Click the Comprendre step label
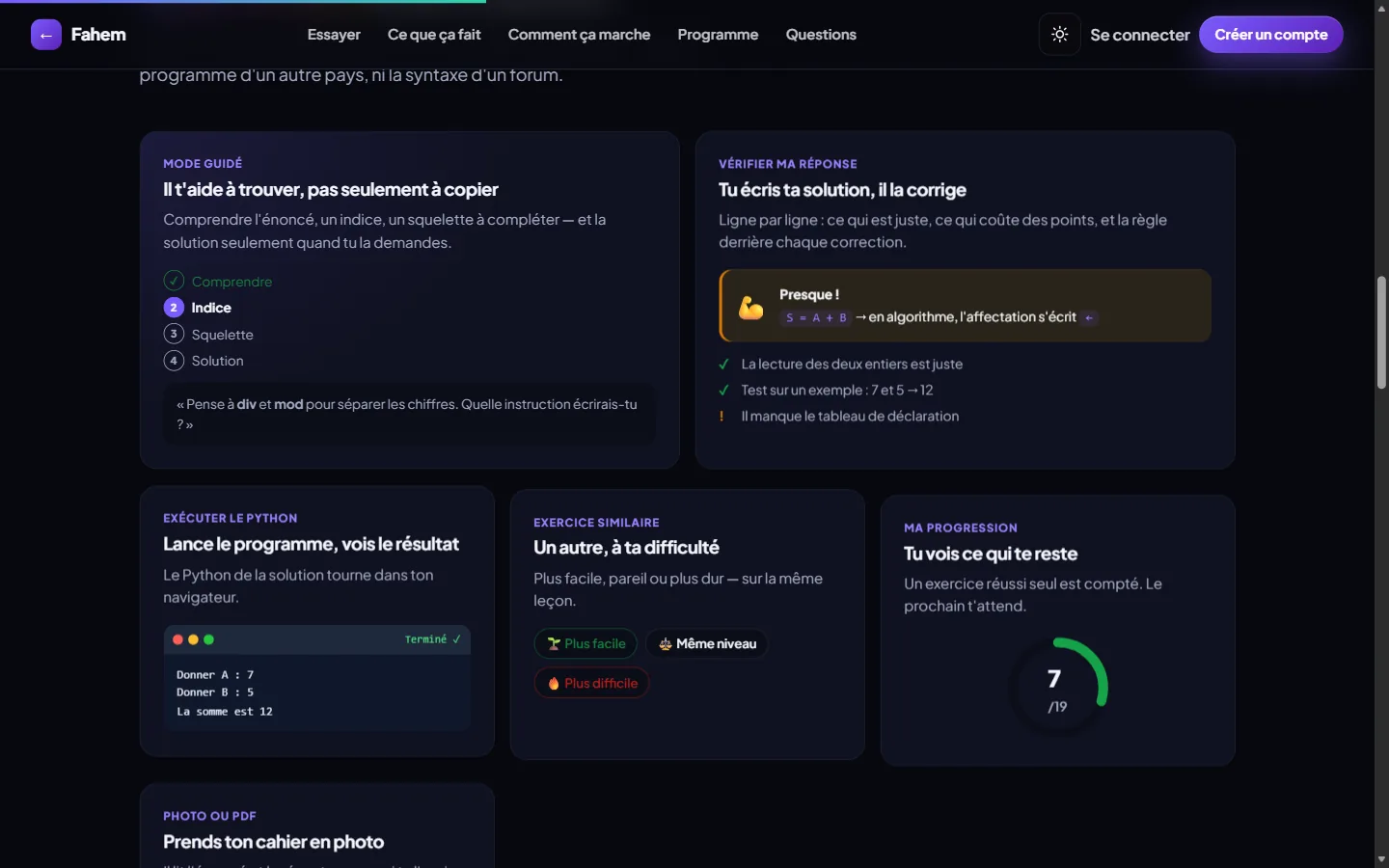 point(231,282)
